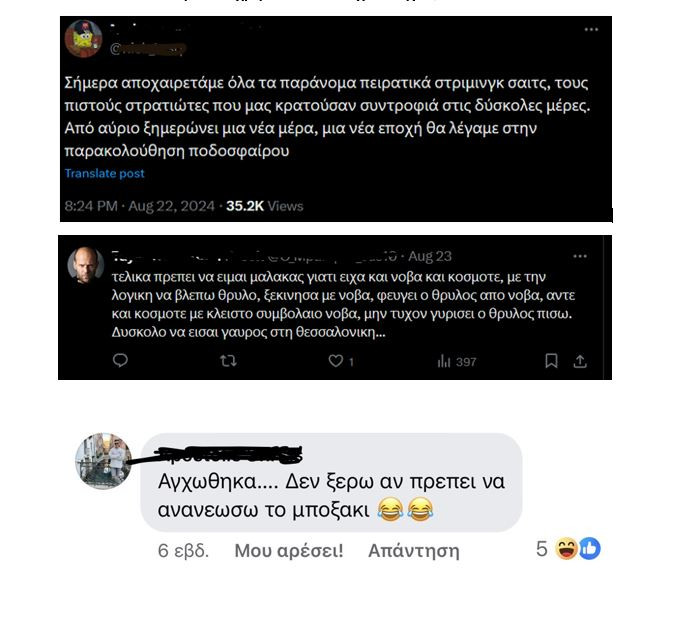Image resolution: width=698 pixels, height=632 pixels.
Task: Open the more options menu on top tweet
Action: pyautogui.click(x=591, y=29)
